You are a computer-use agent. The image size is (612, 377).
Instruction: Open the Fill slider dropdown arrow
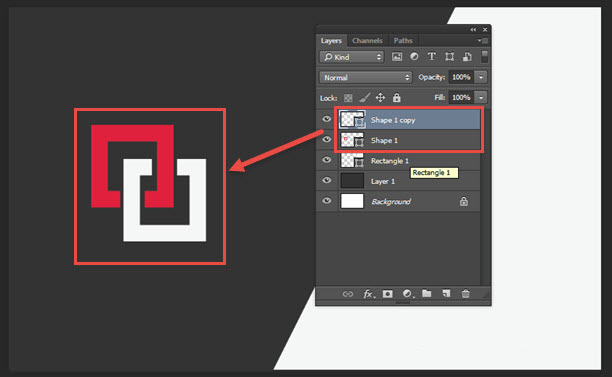481,98
